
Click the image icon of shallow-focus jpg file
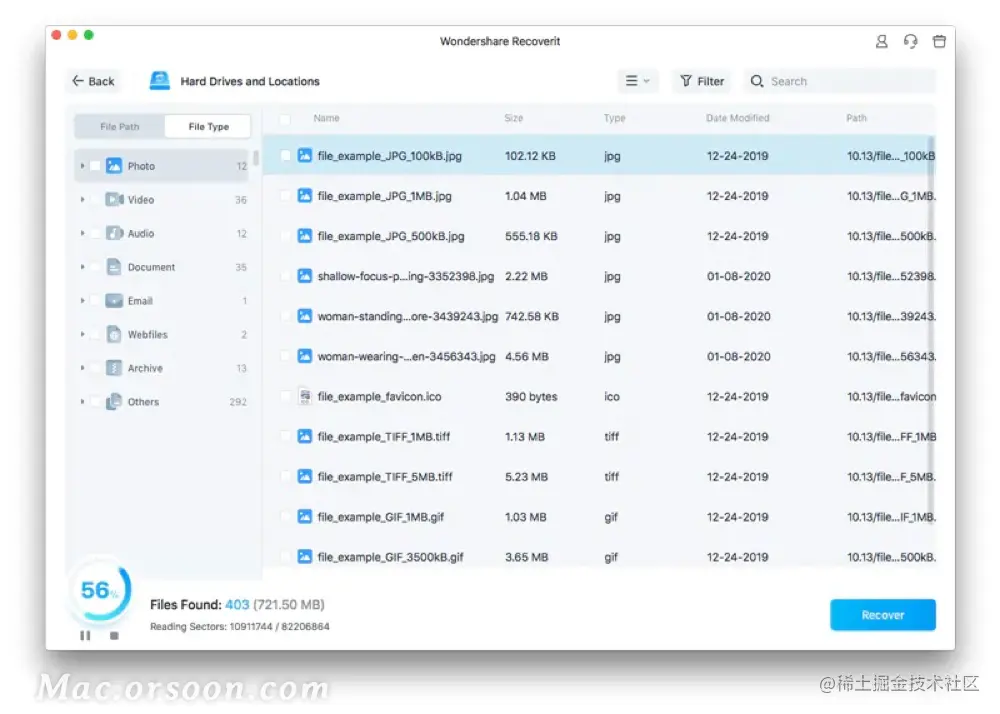pyautogui.click(x=305, y=276)
